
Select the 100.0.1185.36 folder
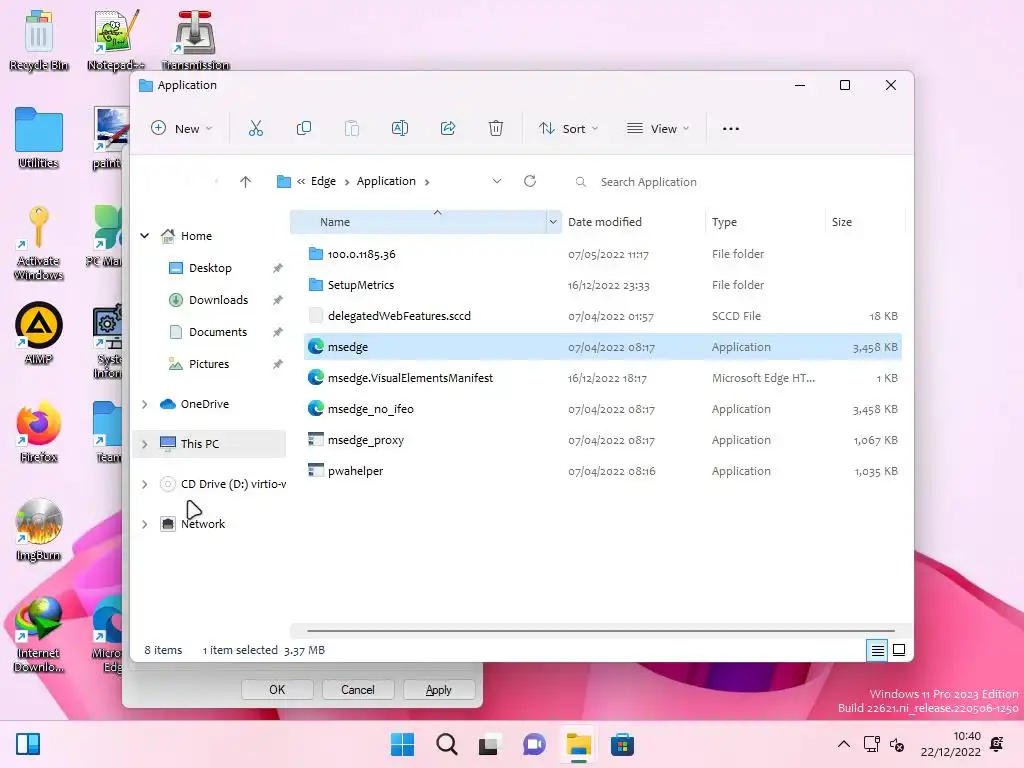tap(602, 254)
